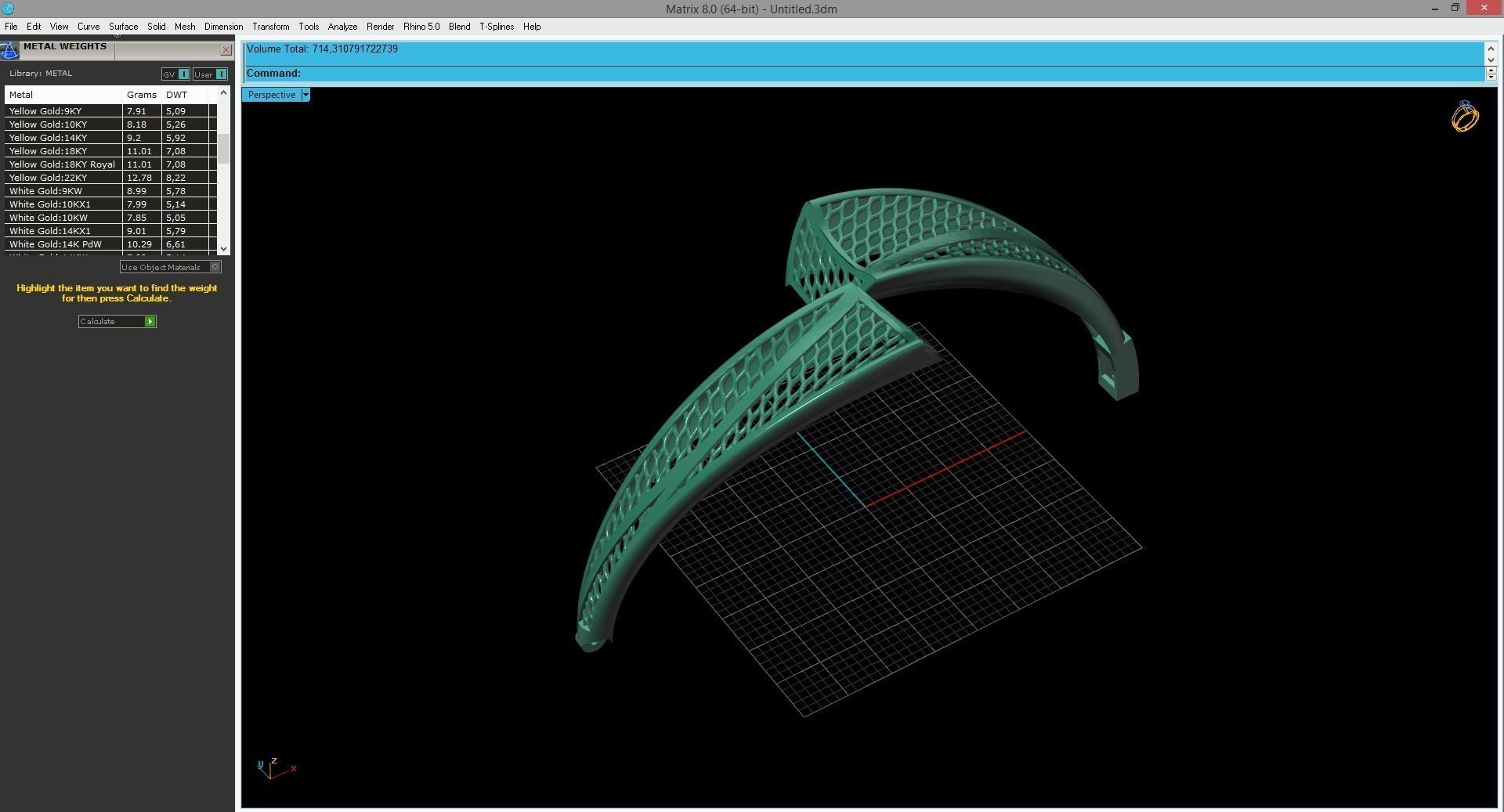
Task: Open the Render menu
Action: (380, 27)
